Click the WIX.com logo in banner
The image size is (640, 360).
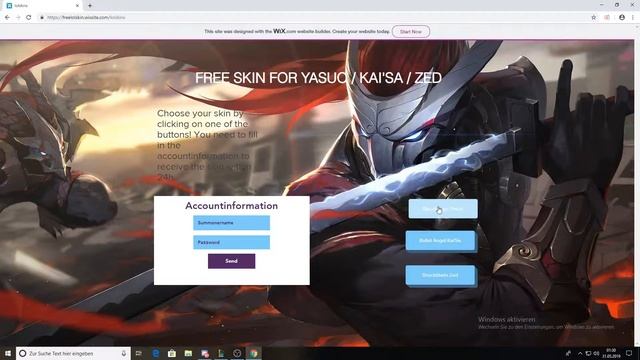(x=284, y=31)
